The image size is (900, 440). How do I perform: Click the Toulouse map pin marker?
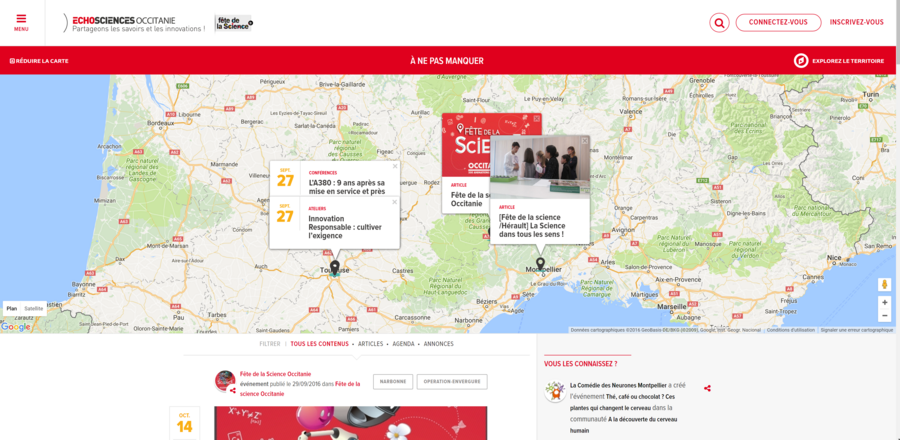[335, 267]
